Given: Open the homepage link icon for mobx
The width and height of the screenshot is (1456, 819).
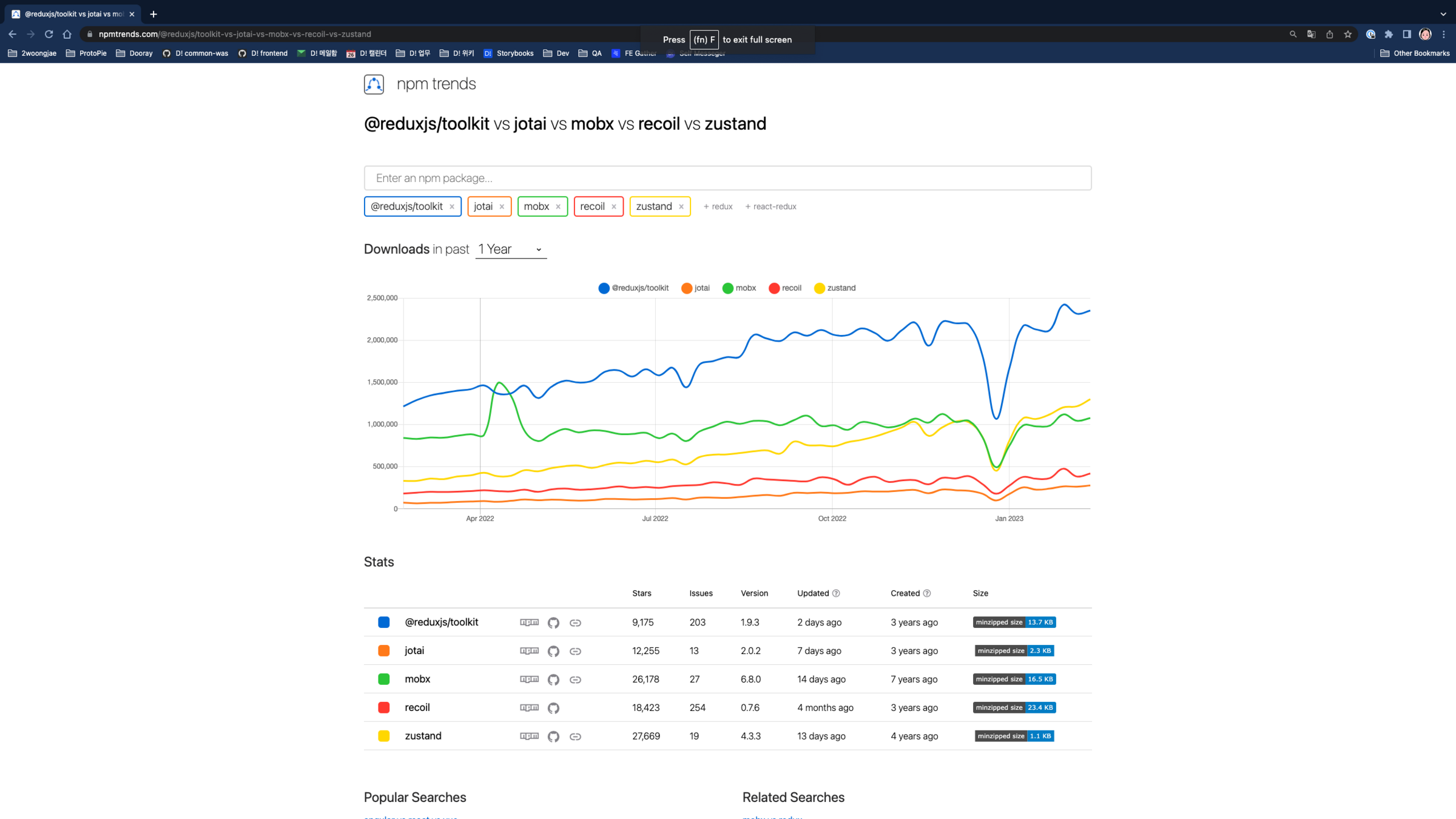Looking at the screenshot, I should pyautogui.click(x=575, y=679).
